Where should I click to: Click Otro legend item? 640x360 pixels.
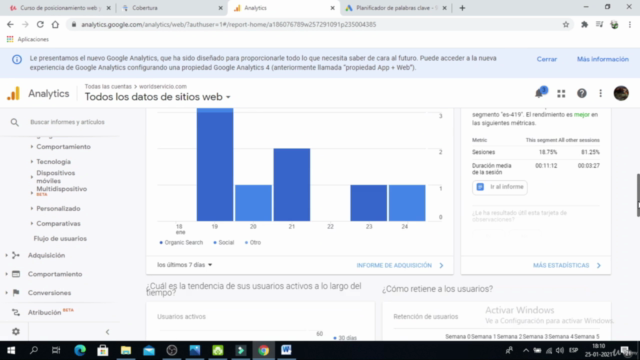tap(253, 242)
